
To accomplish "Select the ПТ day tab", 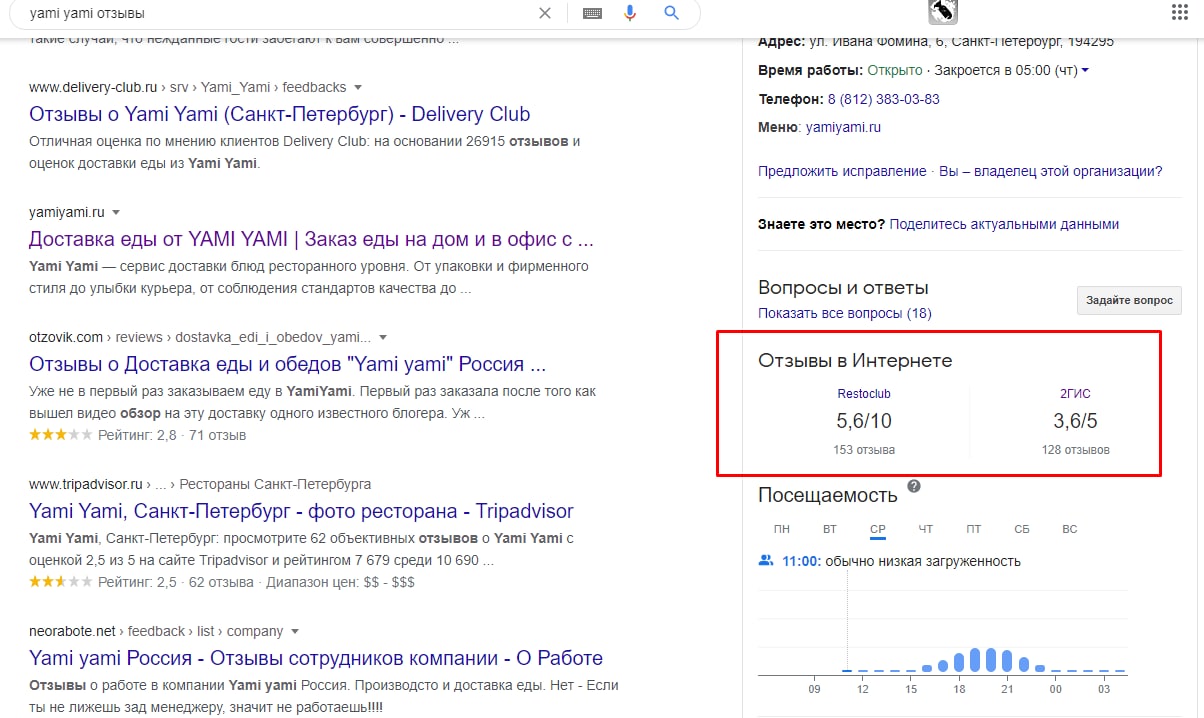I will [x=974, y=529].
